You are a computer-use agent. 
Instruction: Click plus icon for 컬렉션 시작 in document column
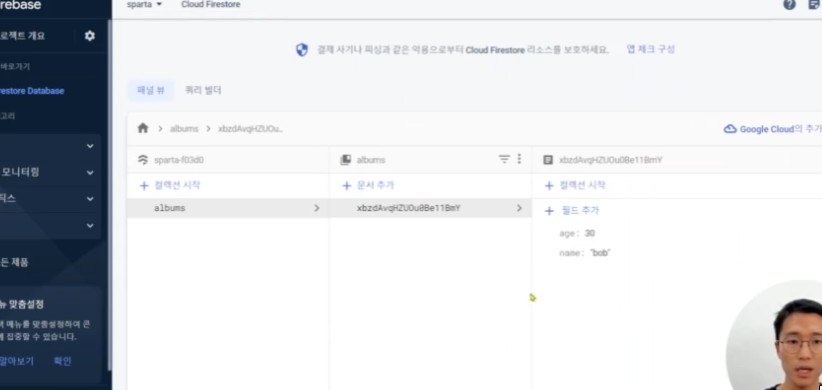click(x=549, y=186)
